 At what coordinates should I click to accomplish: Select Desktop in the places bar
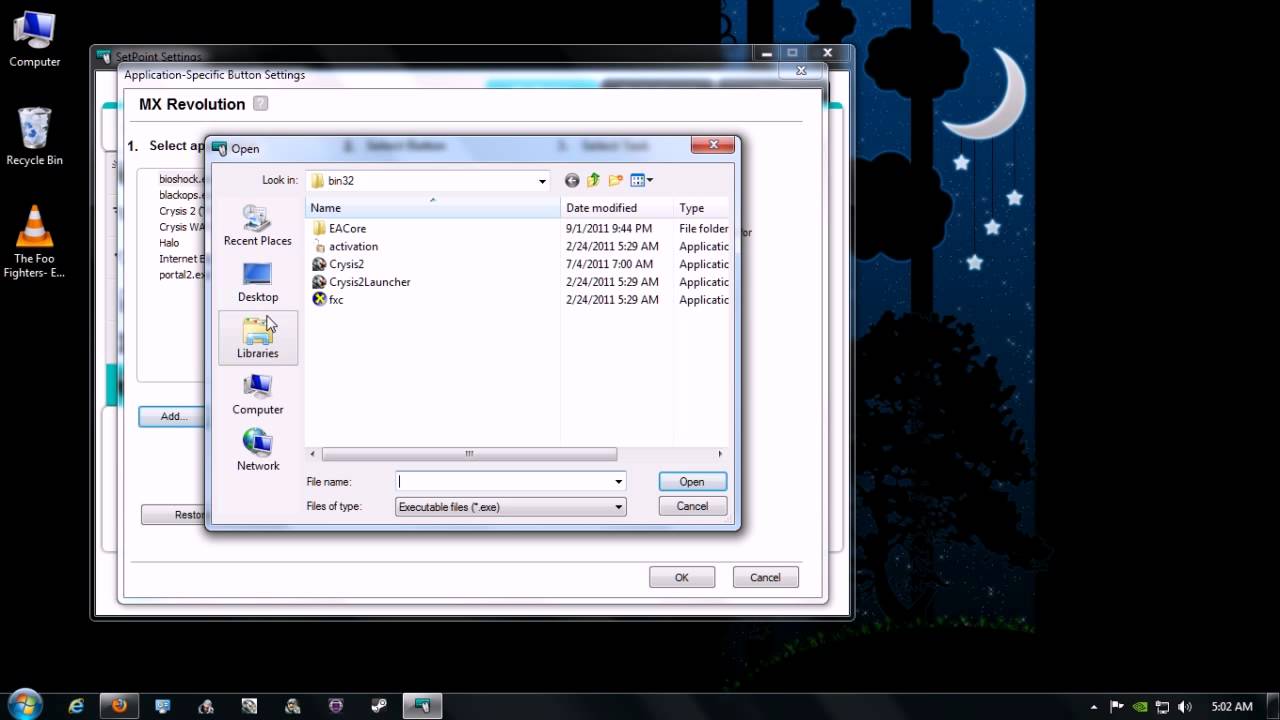pyautogui.click(x=258, y=282)
